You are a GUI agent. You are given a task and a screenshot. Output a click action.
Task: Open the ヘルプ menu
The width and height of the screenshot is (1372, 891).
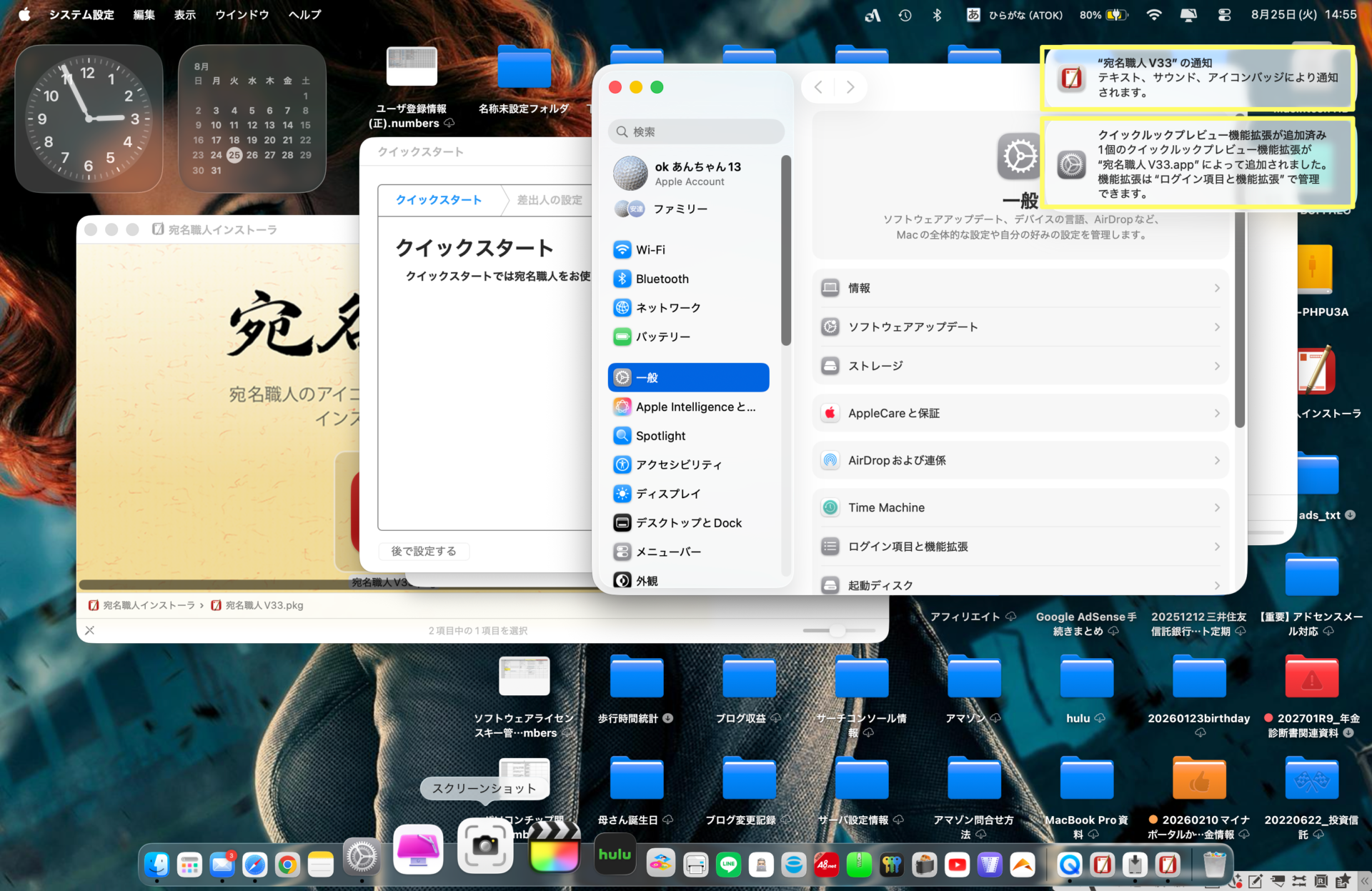pyautogui.click(x=305, y=15)
